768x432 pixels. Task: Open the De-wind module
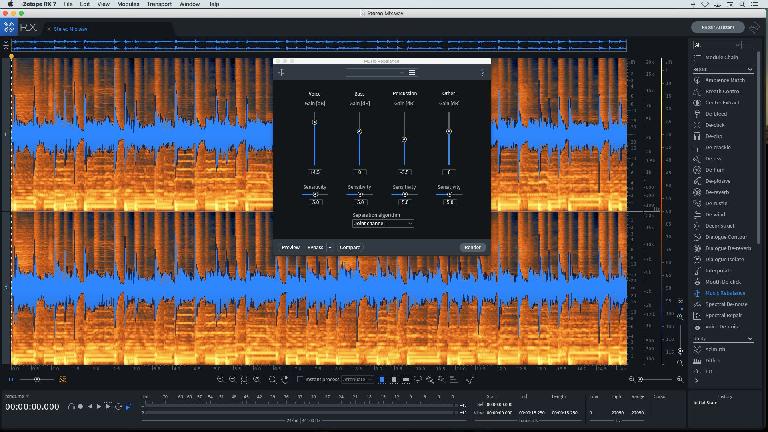[710, 215]
